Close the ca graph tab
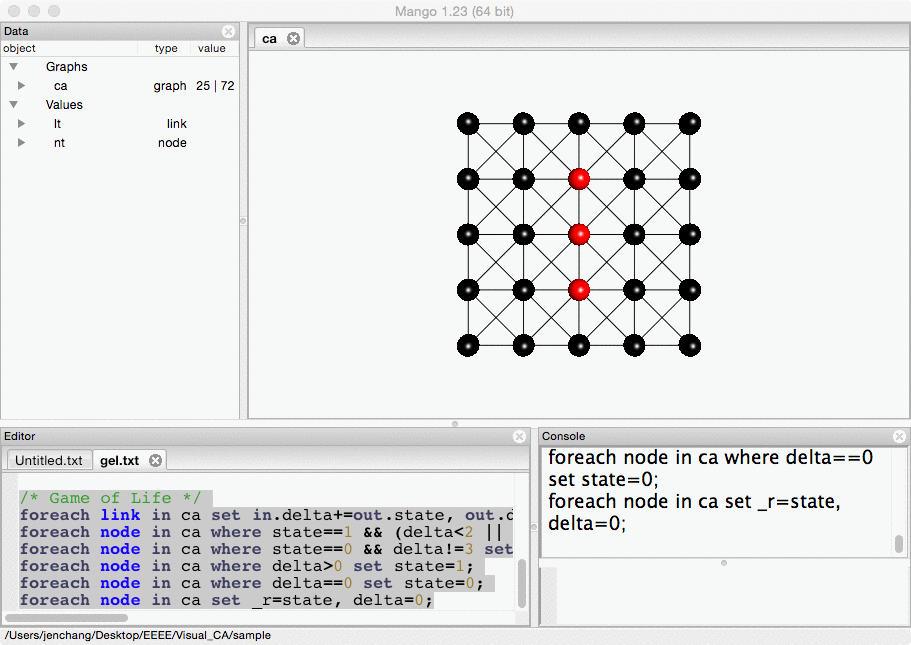The height and width of the screenshot is (645, 911). [293, 38]
